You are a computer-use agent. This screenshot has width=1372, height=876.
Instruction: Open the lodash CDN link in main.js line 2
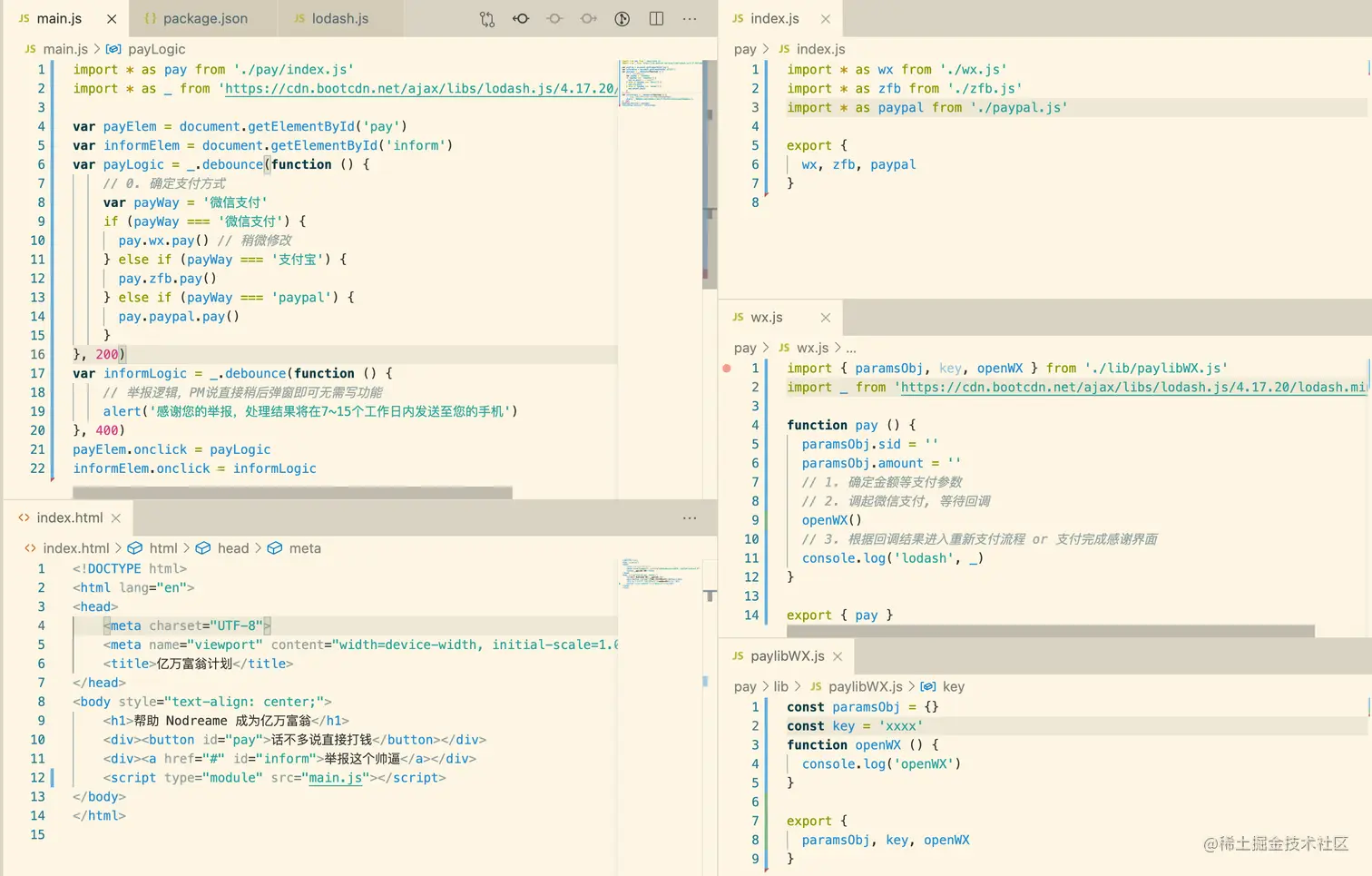tap(421, 88)
